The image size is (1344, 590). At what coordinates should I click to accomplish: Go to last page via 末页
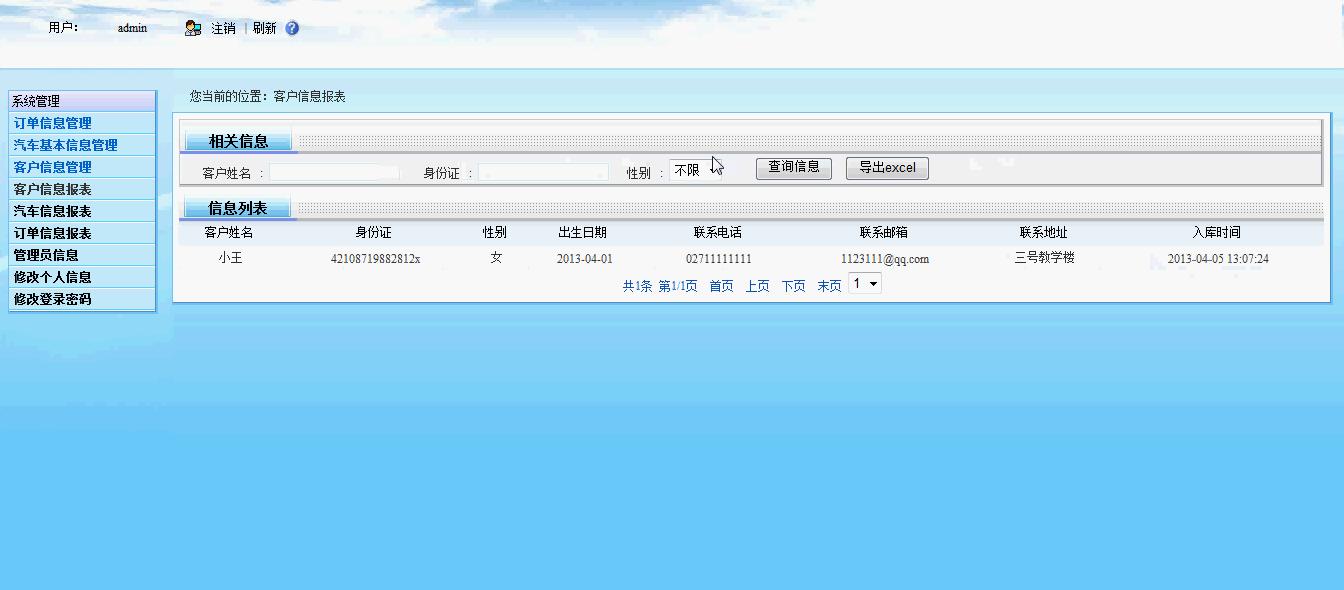(829, 286)
